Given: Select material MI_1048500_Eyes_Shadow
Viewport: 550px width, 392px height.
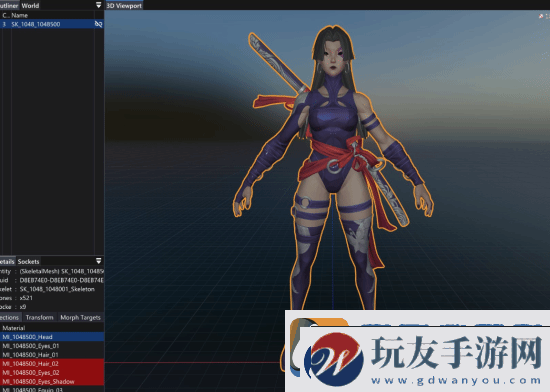Looking at the screenshot, I should pyautogui.click(x=52, y=381).
